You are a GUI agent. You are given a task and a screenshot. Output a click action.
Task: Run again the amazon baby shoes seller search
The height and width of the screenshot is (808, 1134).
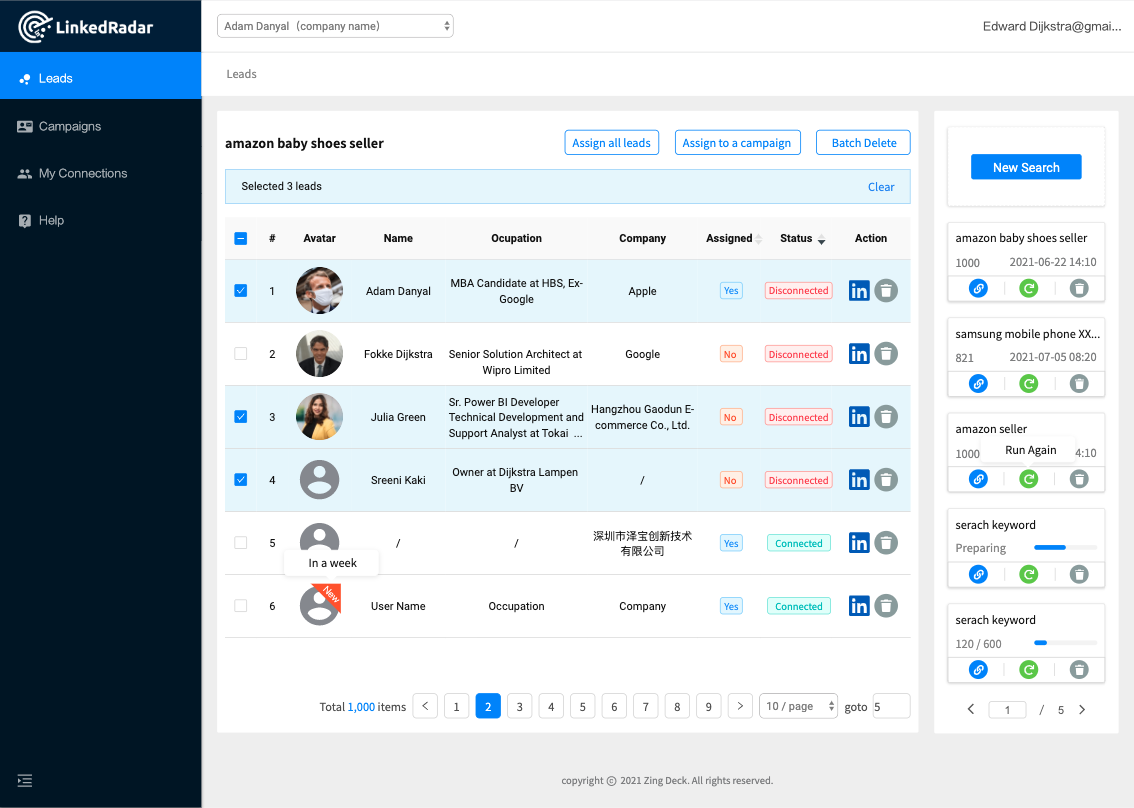(1028, 288)
